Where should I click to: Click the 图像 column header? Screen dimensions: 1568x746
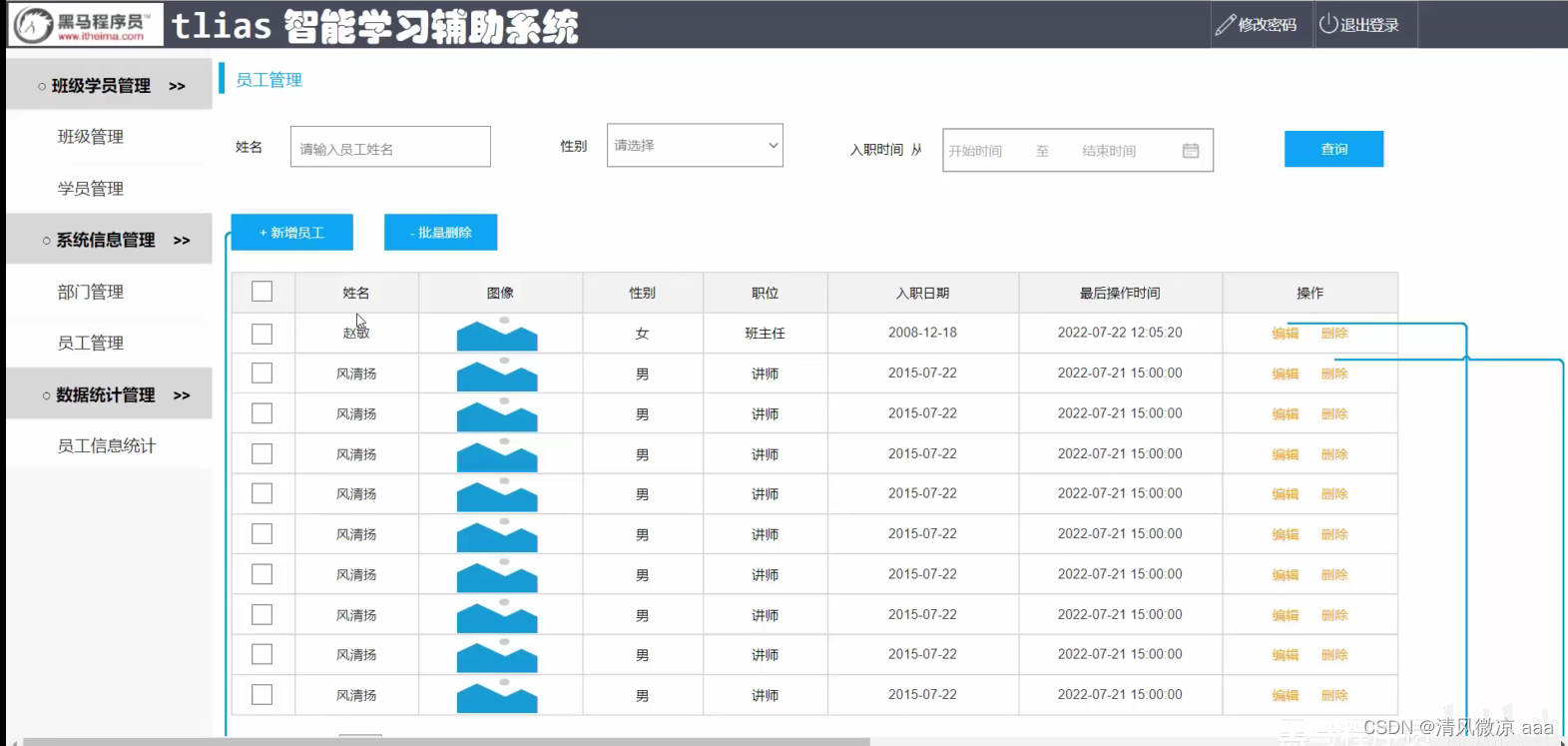coord(500,293)
